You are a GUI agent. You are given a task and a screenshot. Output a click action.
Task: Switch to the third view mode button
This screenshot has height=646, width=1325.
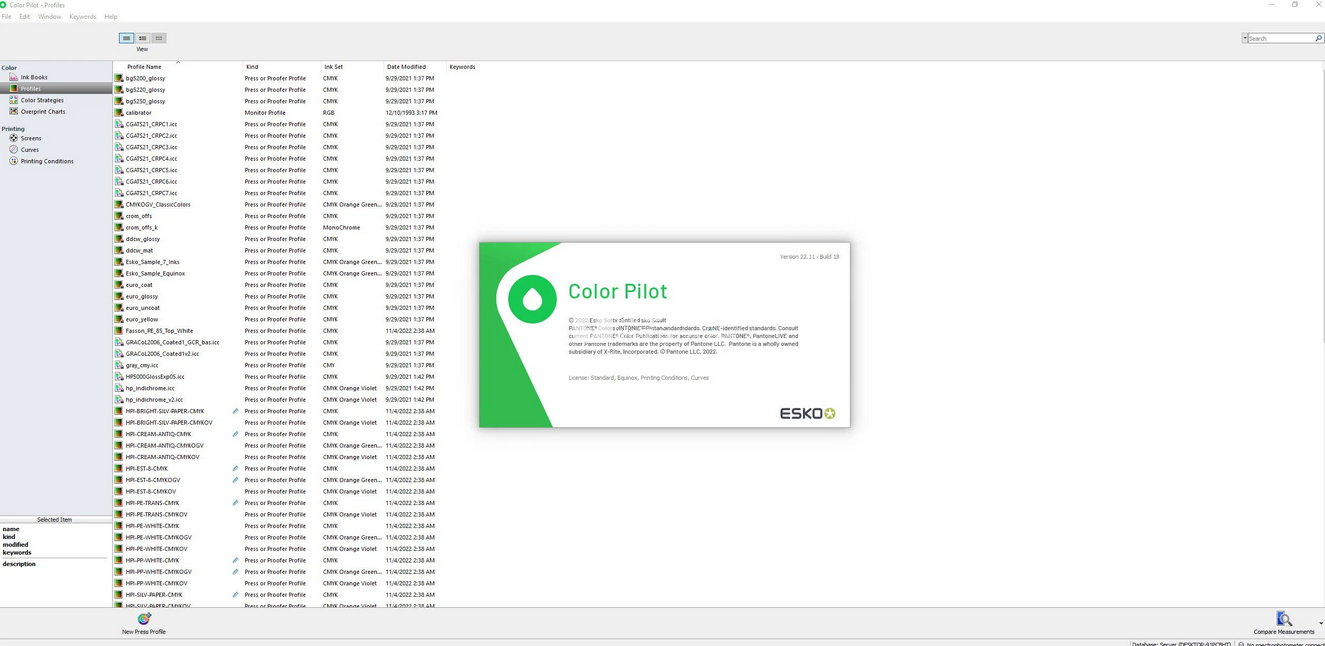coord(158,38)
